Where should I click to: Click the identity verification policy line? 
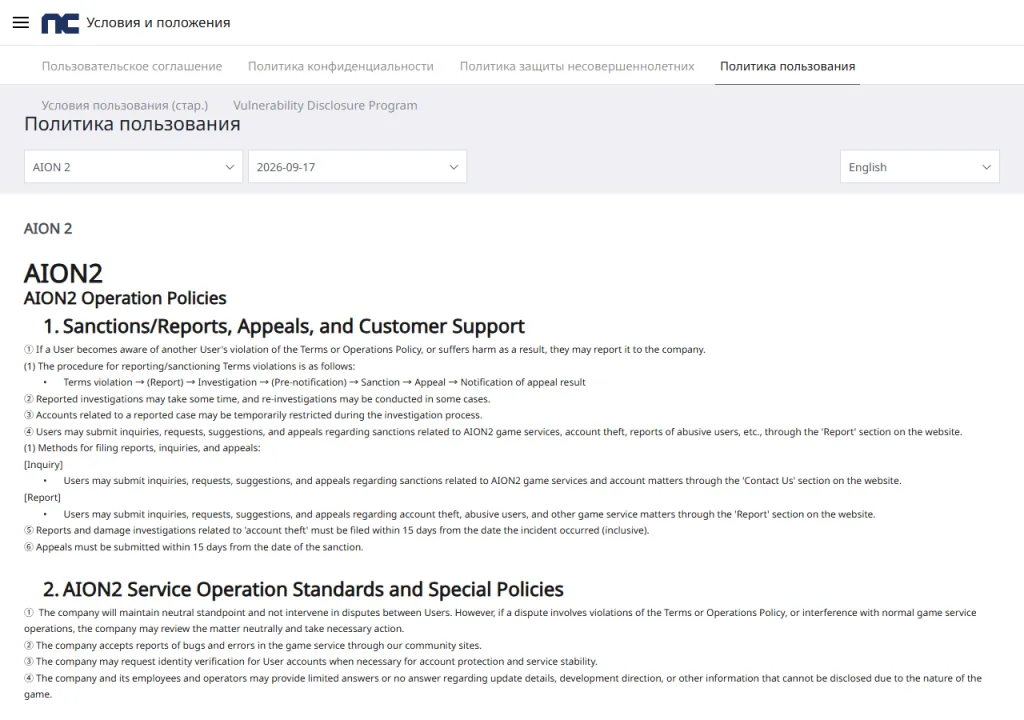coord(311,662)
